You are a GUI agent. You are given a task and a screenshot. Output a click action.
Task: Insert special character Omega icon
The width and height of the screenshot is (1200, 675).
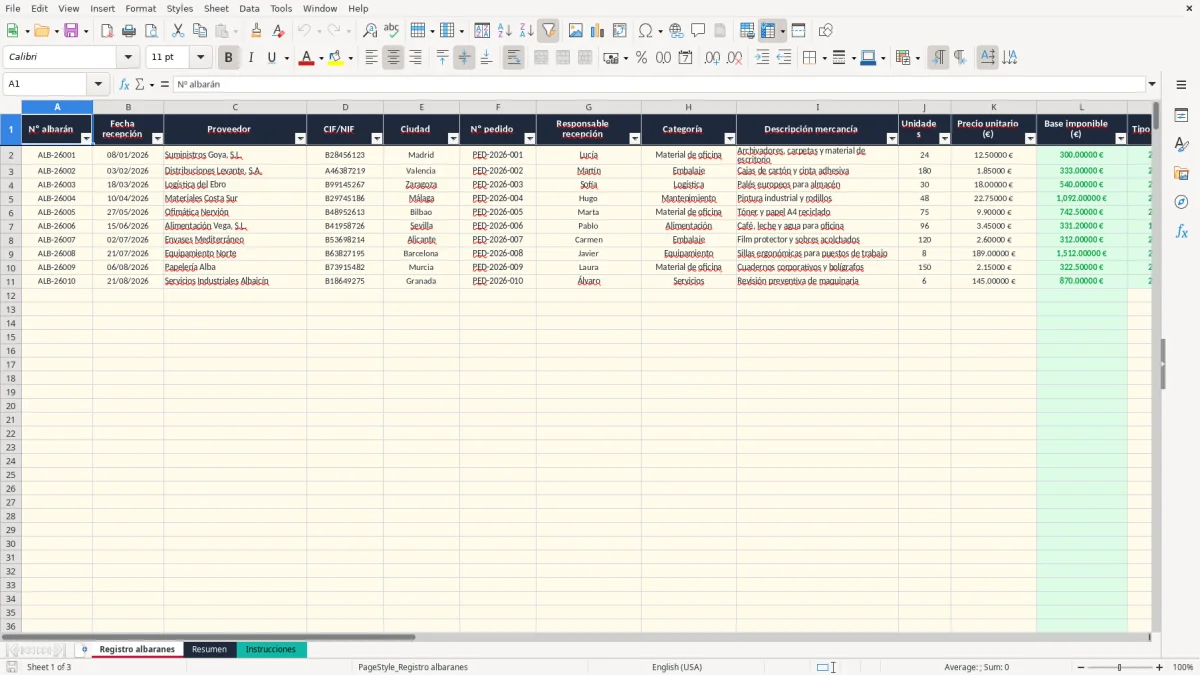[x=646, y=31]
